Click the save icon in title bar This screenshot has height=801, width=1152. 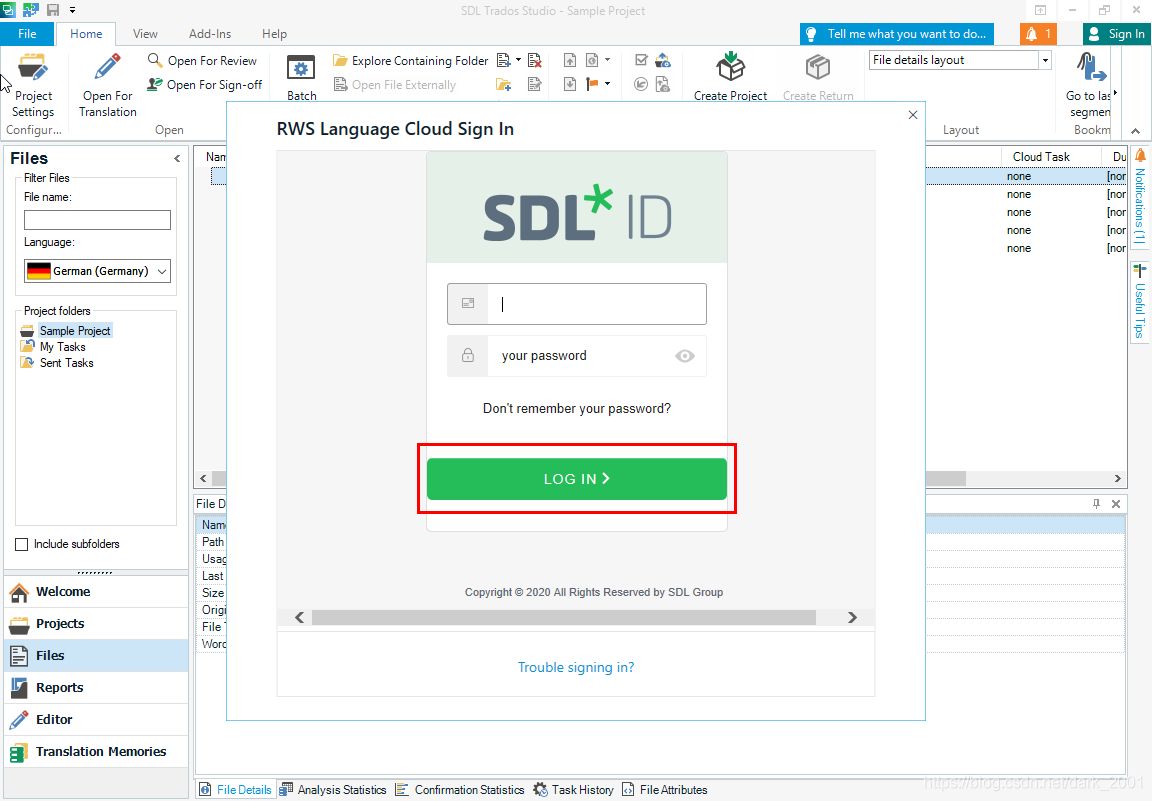coord(53,10)
